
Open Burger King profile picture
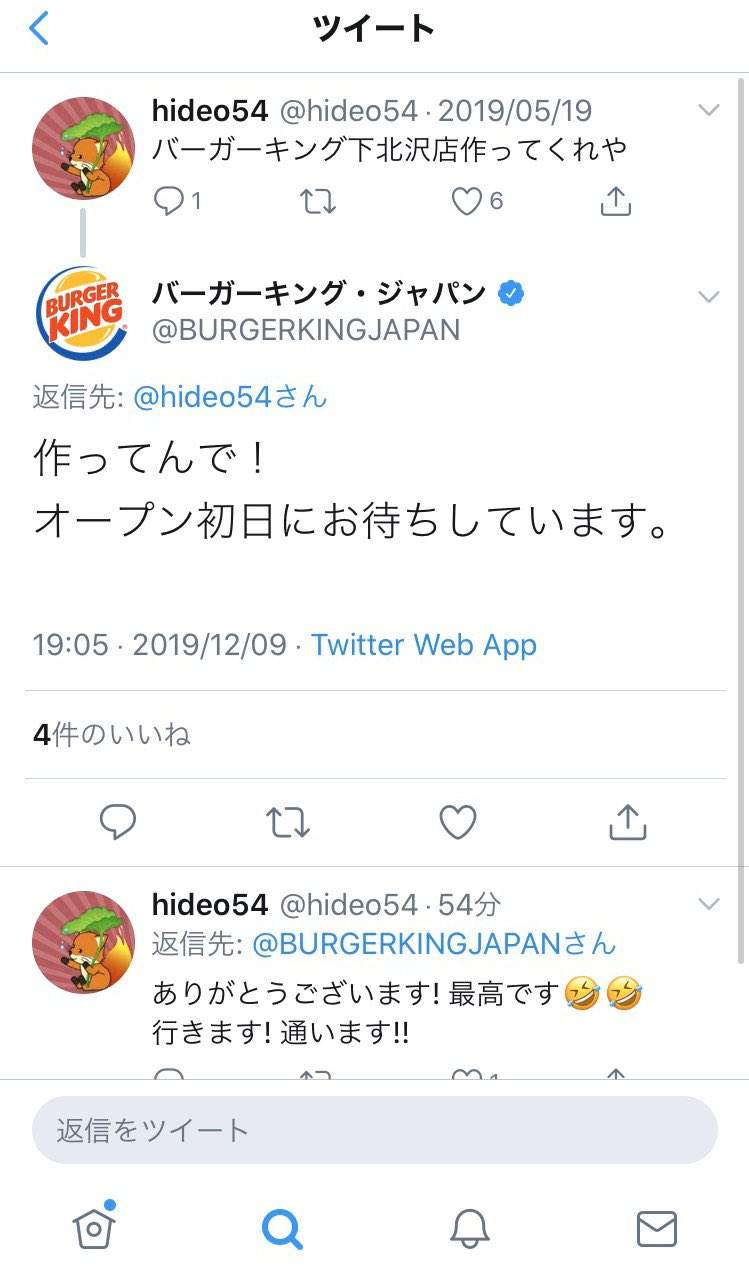tap(82, 312)
